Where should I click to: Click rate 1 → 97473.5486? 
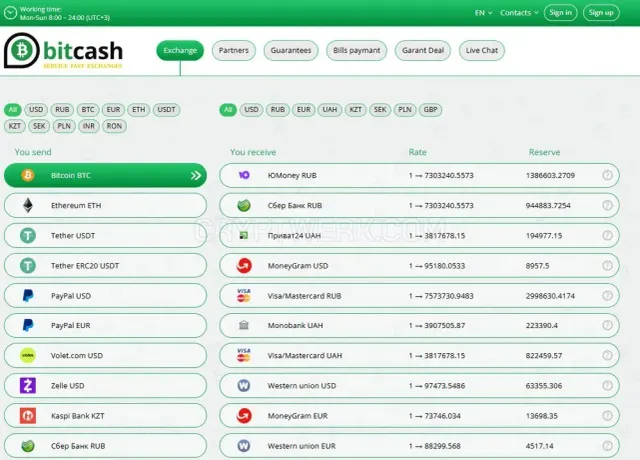pos(437,386)
